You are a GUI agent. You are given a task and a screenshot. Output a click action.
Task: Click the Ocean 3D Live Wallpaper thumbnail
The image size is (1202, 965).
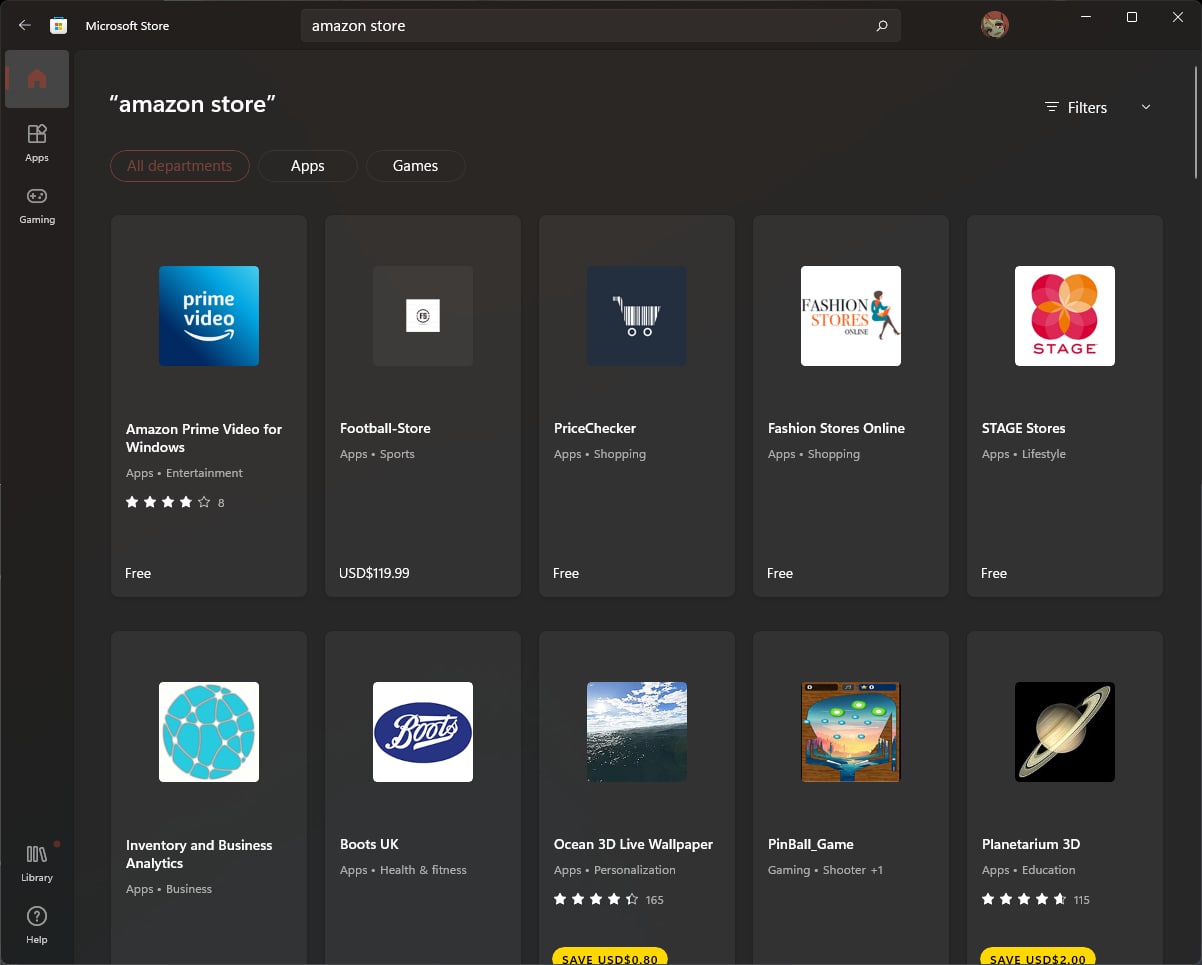tap(637, 732)
